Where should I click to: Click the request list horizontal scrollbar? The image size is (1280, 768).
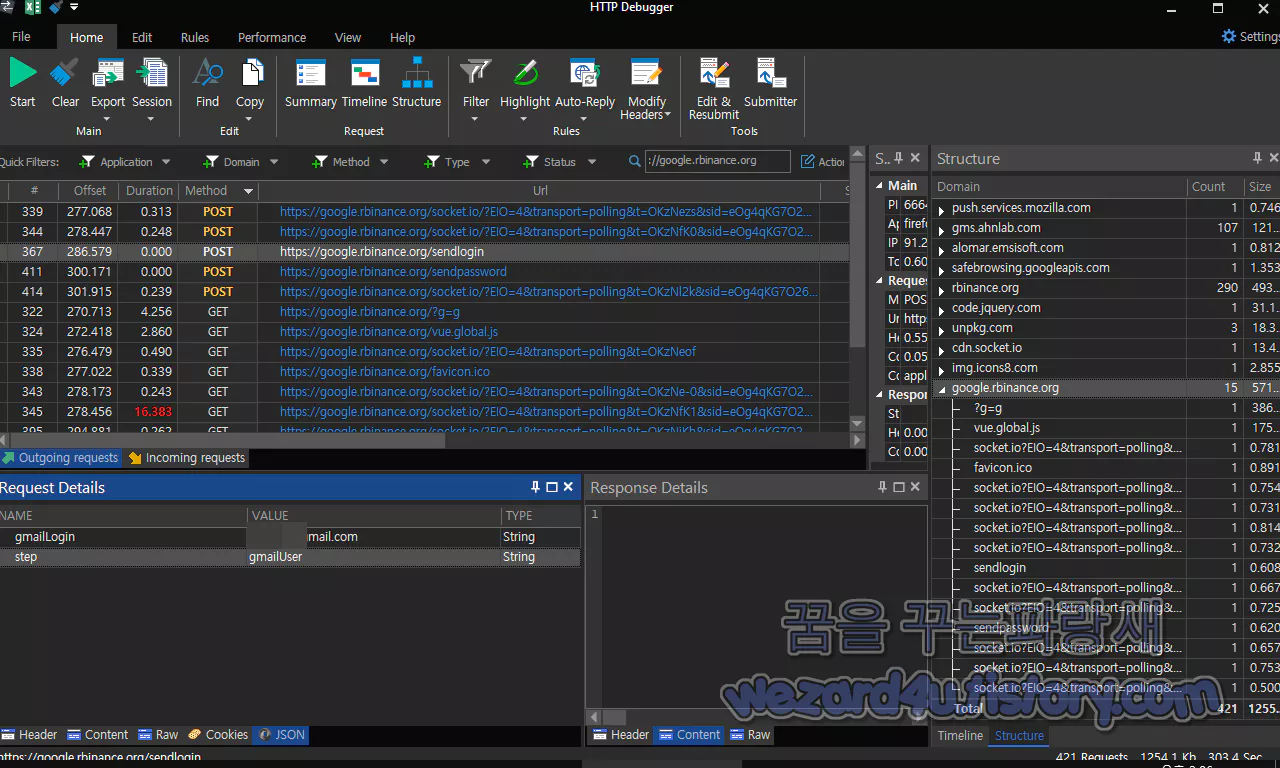click(x=430, y=440)
